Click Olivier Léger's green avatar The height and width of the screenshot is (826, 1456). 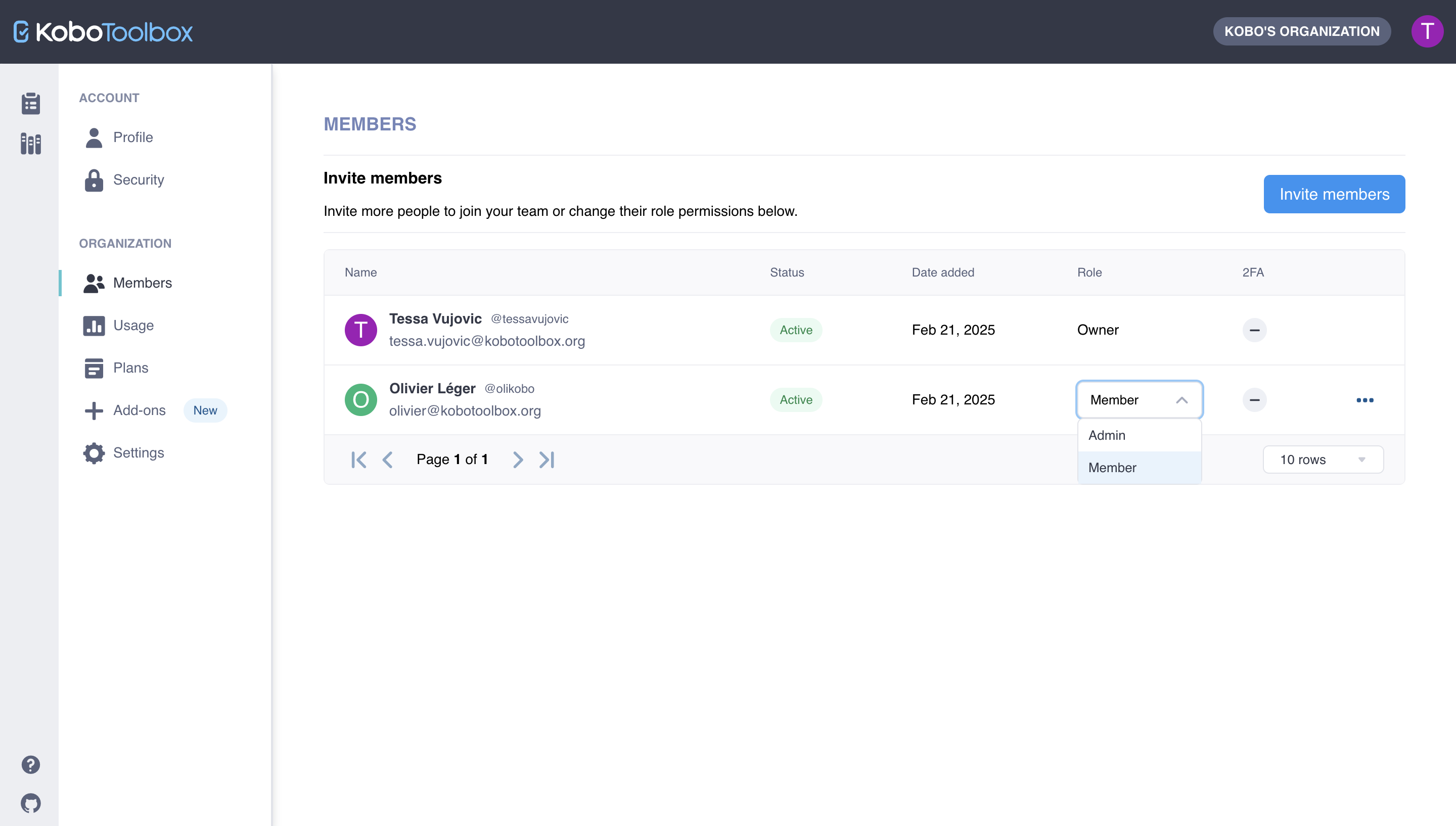pos(361,400)
